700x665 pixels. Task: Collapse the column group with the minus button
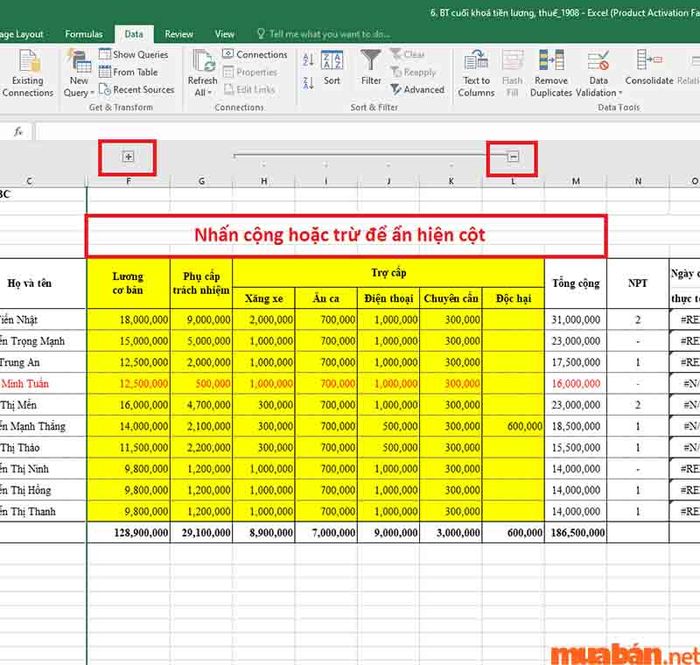click(513, 157)
